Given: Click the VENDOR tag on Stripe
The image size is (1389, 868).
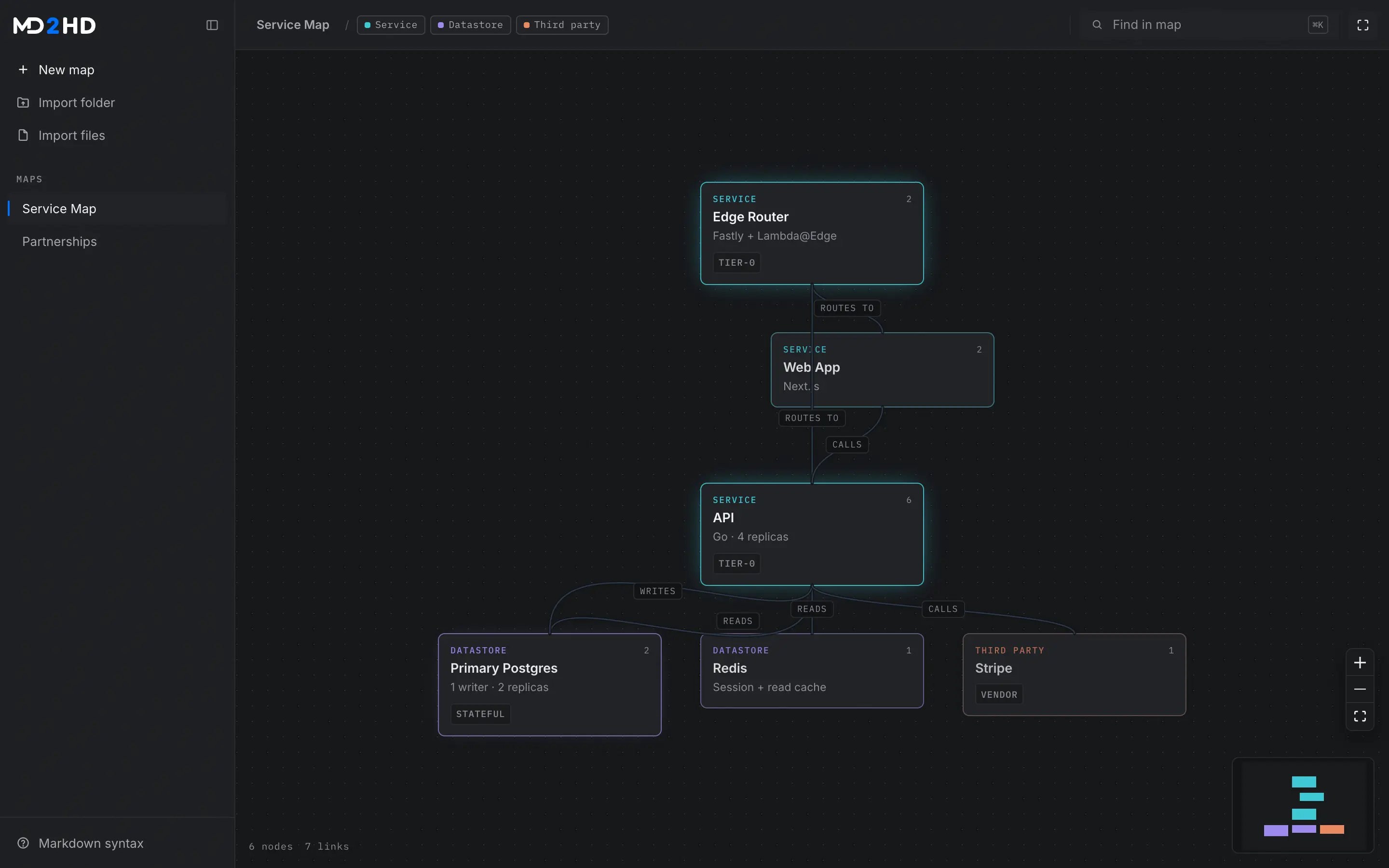Looking at the screenshot, I should click(999, 694).
